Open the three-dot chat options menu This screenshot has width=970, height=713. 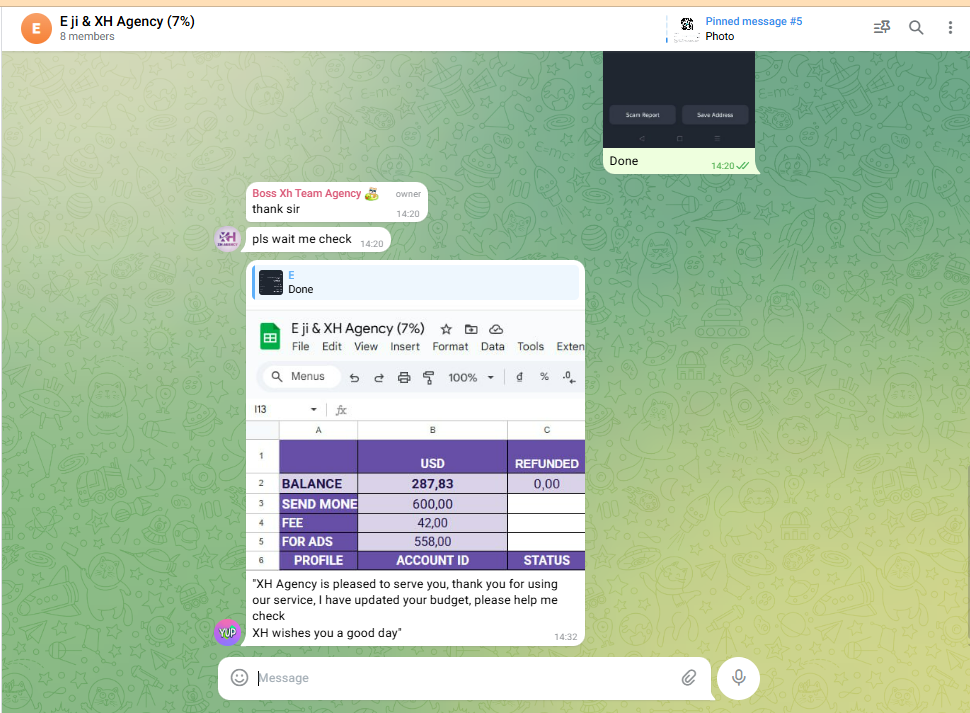(x=950, y=28)
